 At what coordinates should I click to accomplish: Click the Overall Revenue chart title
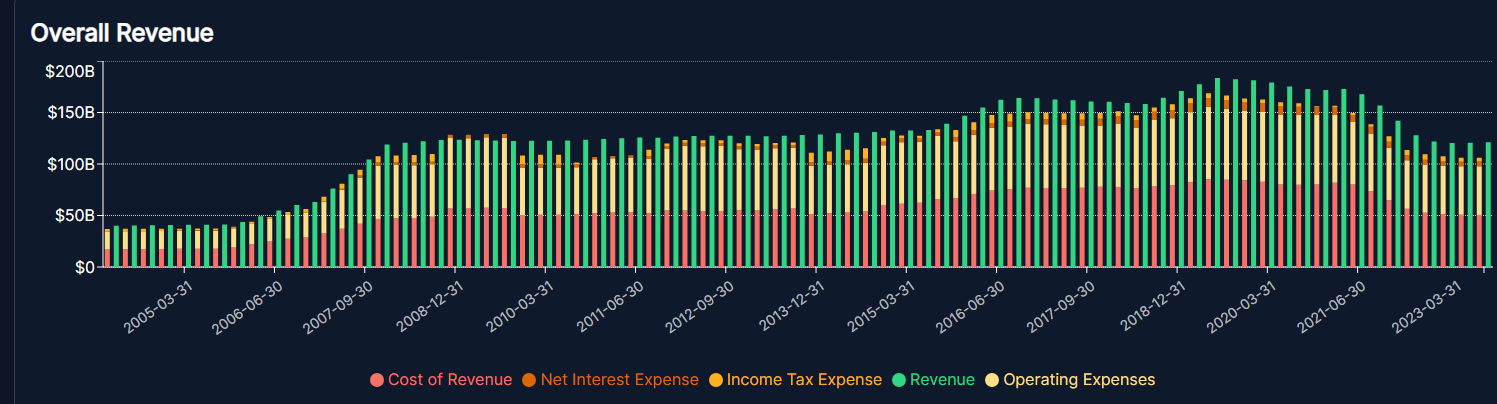click(122, 33)
